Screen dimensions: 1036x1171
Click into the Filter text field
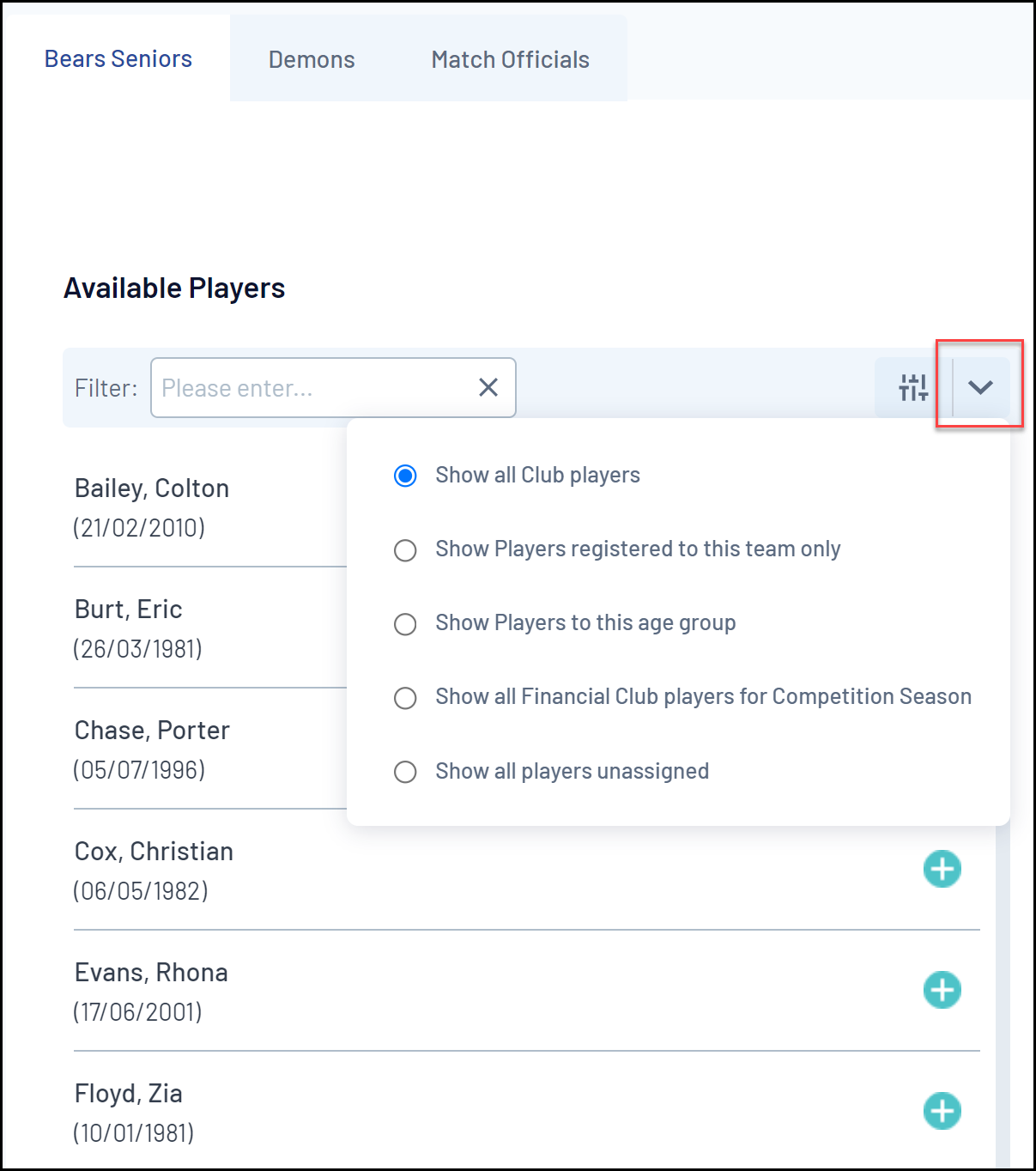(309, 388)
